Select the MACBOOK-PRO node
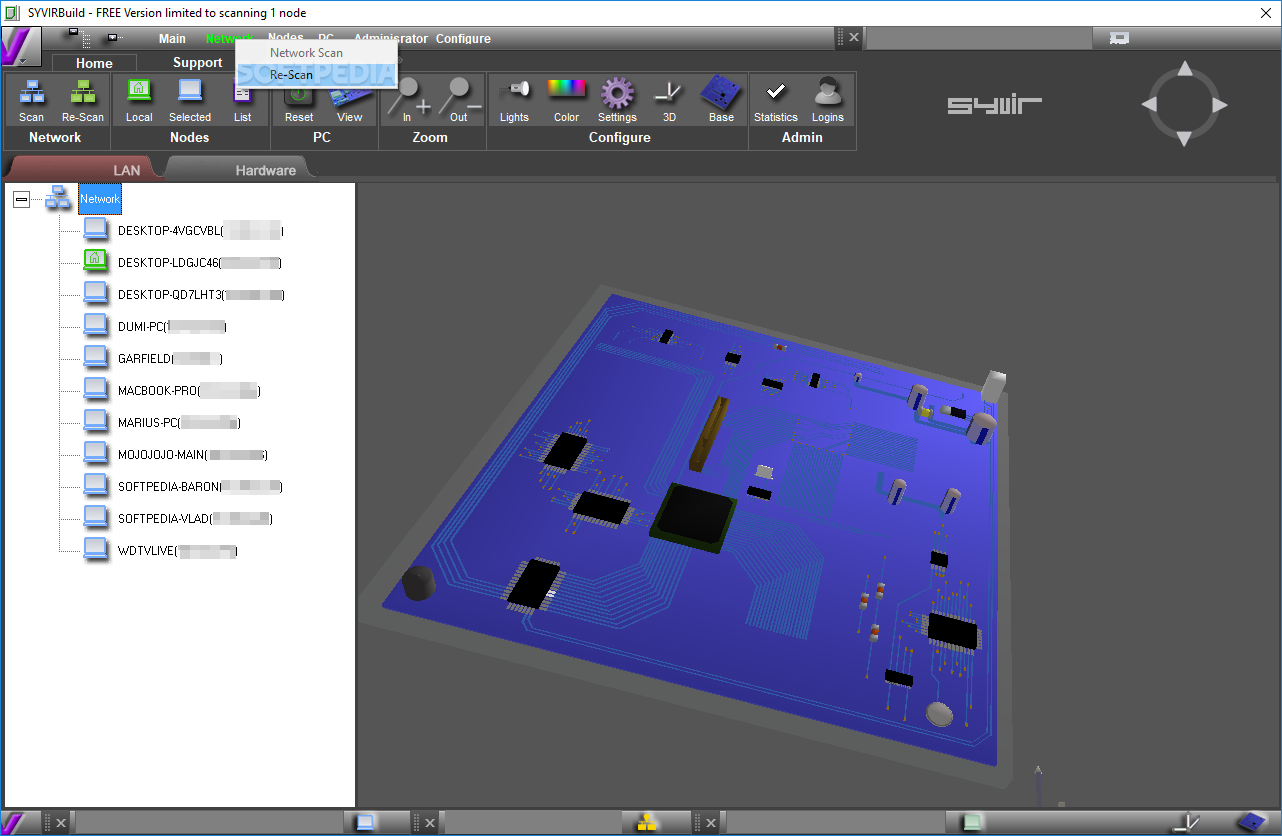Screen dimensions: 1282x836 click(190, 391)
